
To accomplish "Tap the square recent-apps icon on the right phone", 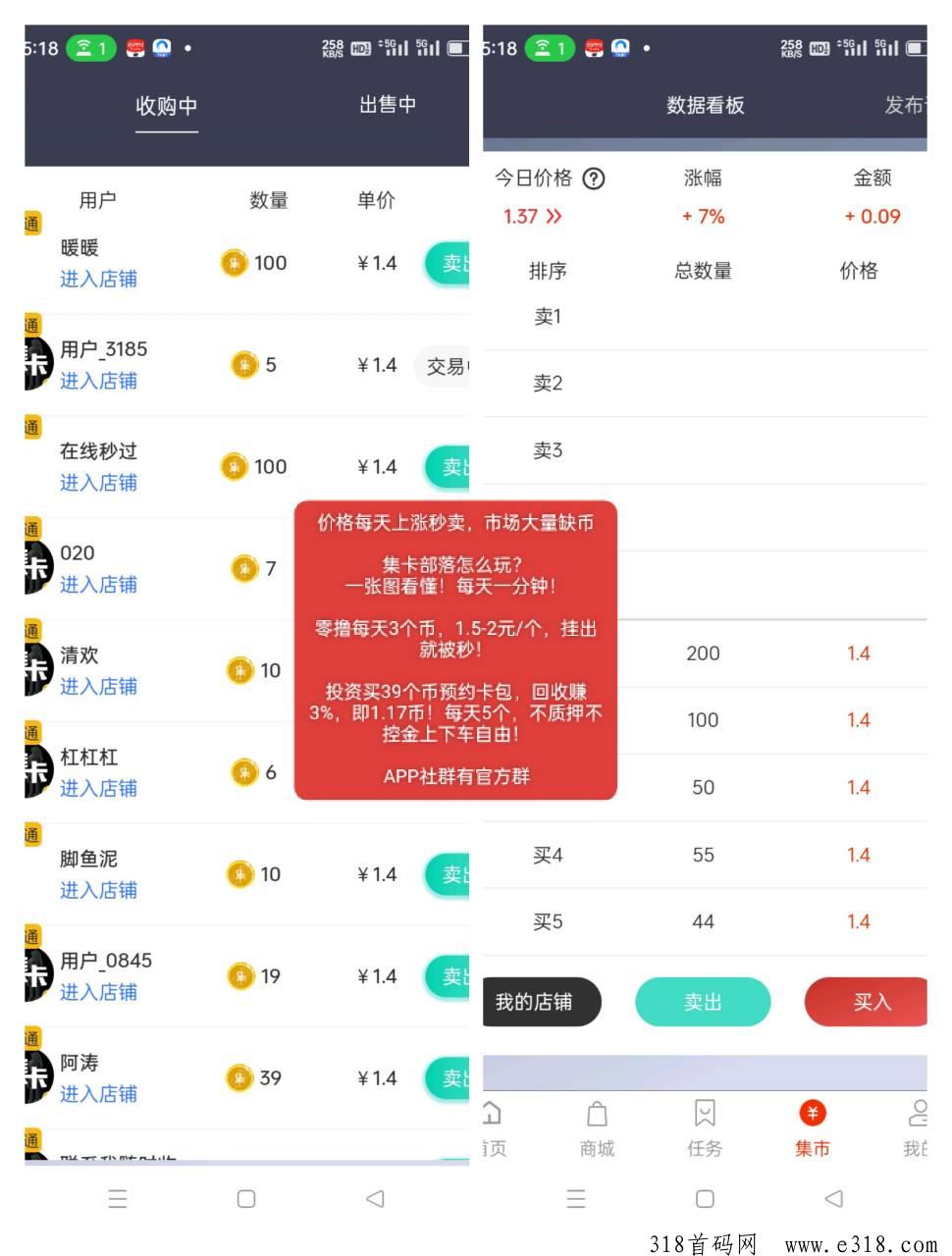I will (705, 1198).
